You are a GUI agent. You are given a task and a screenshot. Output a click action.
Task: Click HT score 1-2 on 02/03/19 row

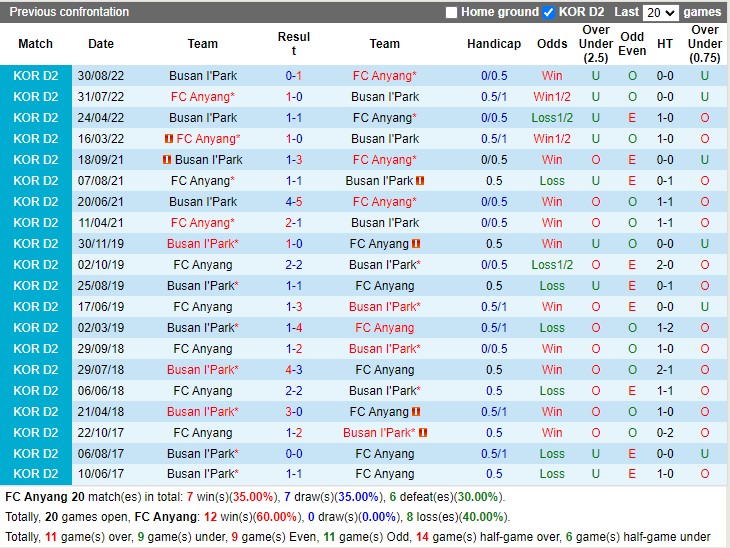(665, 328)
